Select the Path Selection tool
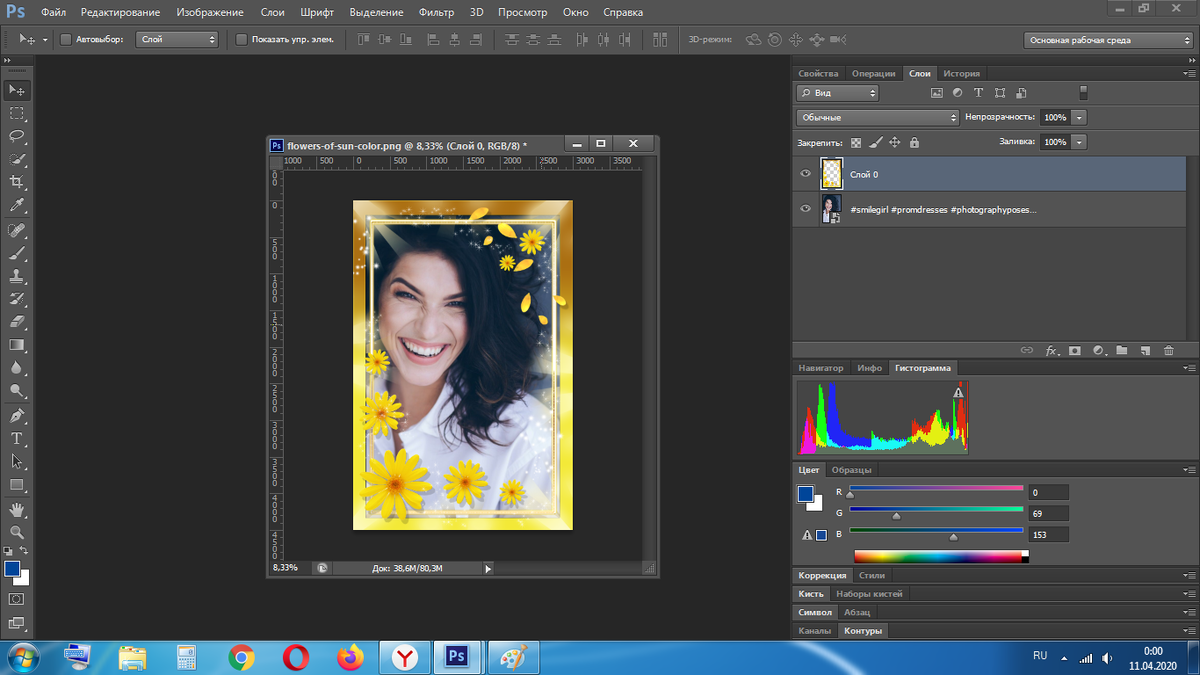Image resolution: width=1200 pixels, height=675 pixels. pyautogui.click(x=17, y=462)
